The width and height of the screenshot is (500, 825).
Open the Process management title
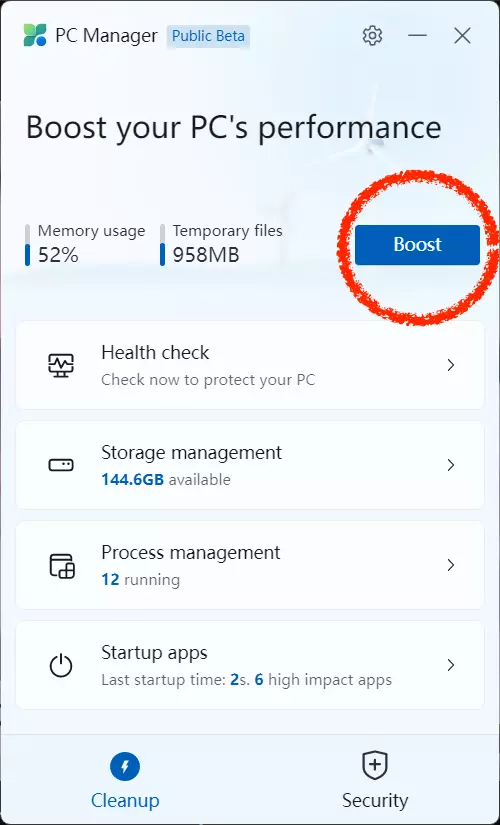point(191,553)
